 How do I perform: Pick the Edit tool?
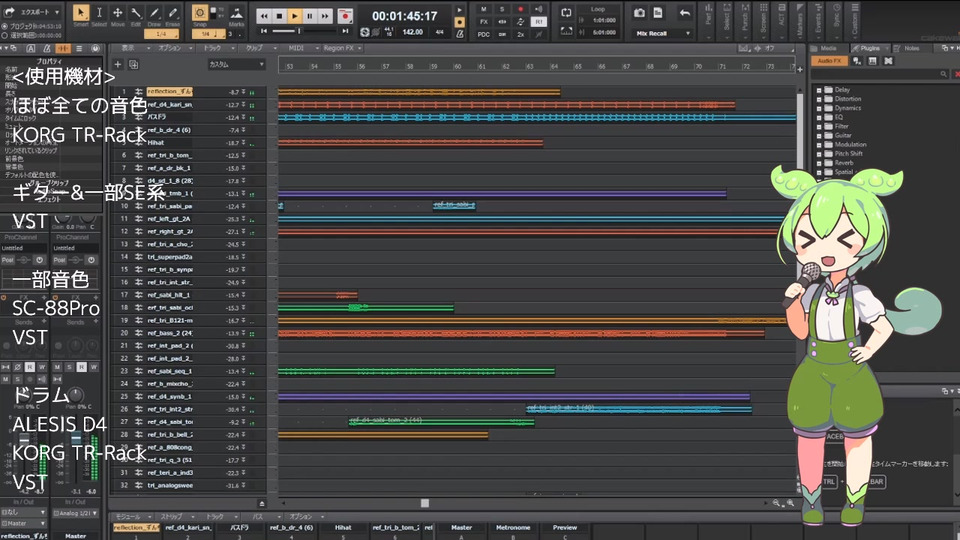click(x=136, y=13)
